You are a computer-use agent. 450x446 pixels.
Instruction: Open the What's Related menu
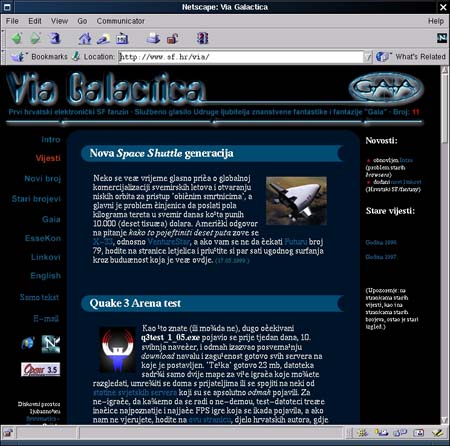(411, 57)
